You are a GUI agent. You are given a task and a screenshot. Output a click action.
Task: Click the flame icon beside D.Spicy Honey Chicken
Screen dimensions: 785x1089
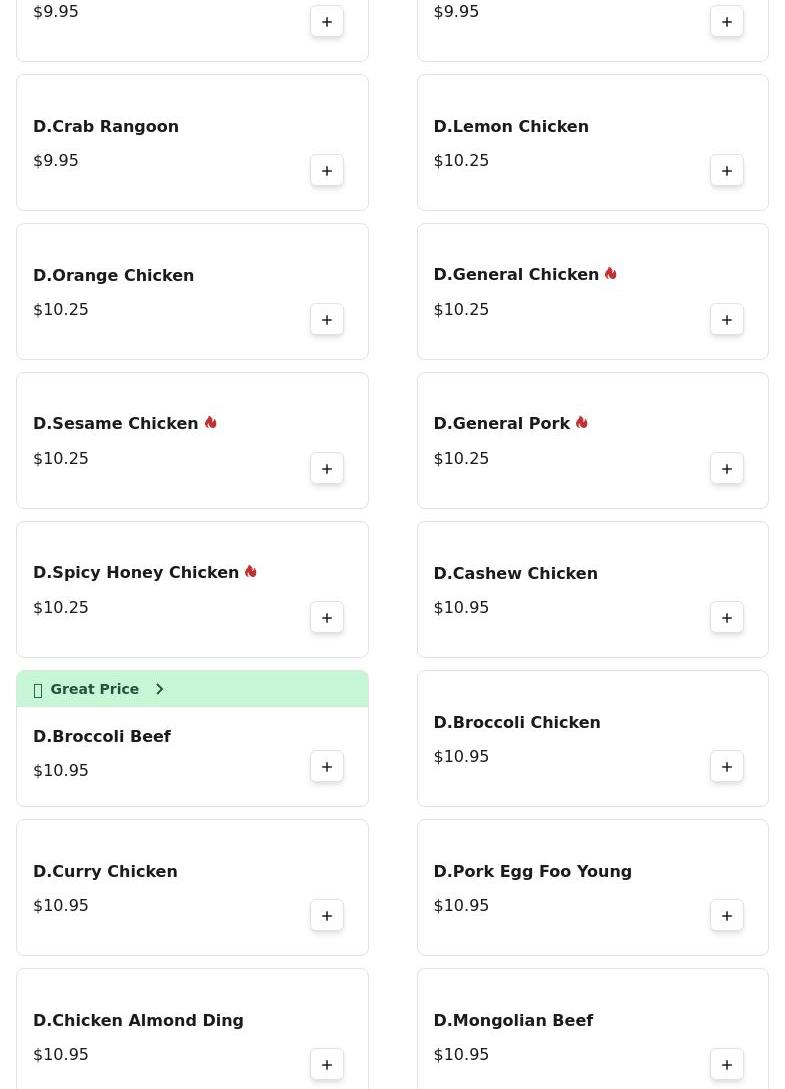coord(250,572)
